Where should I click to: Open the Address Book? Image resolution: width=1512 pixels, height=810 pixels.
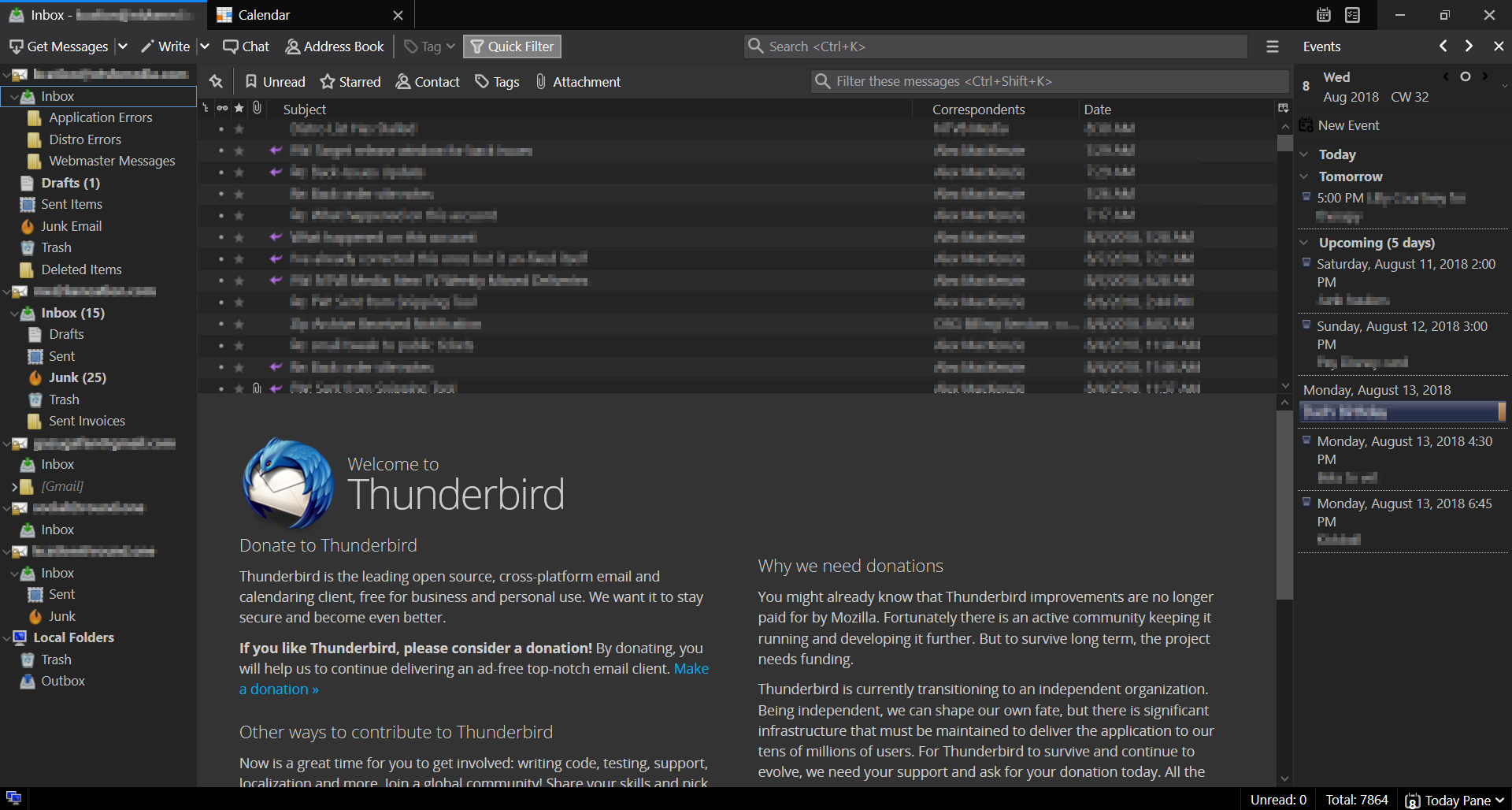pyautogui.click(x=335, y=46)
